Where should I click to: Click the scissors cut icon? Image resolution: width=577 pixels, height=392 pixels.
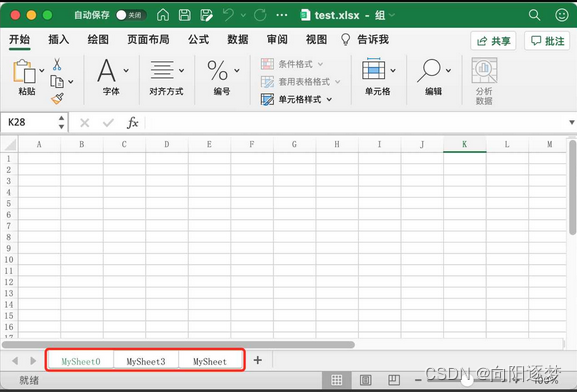coord(57,64)
